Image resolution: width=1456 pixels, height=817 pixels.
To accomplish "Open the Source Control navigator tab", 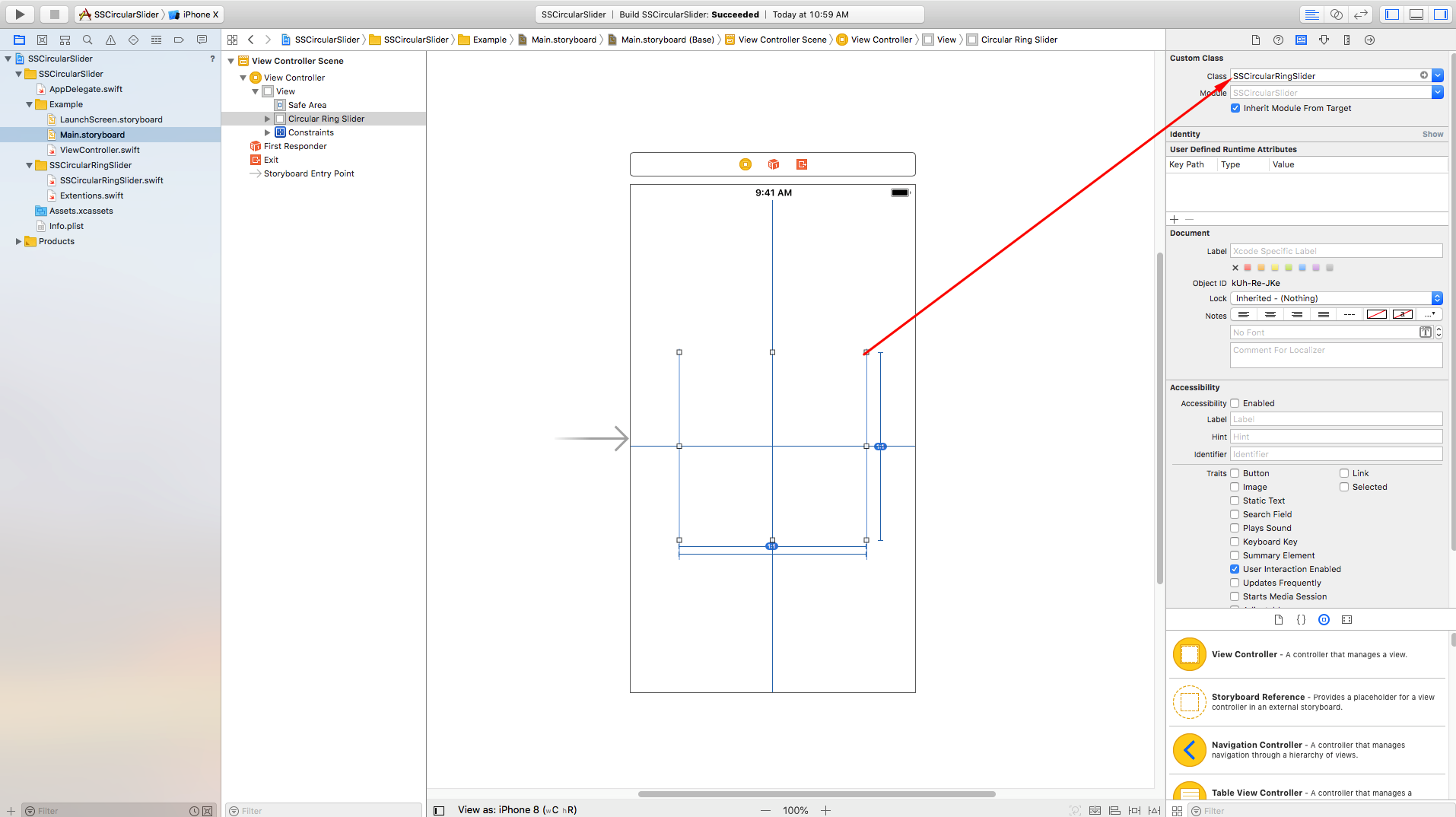I will (x=42, y=40).
